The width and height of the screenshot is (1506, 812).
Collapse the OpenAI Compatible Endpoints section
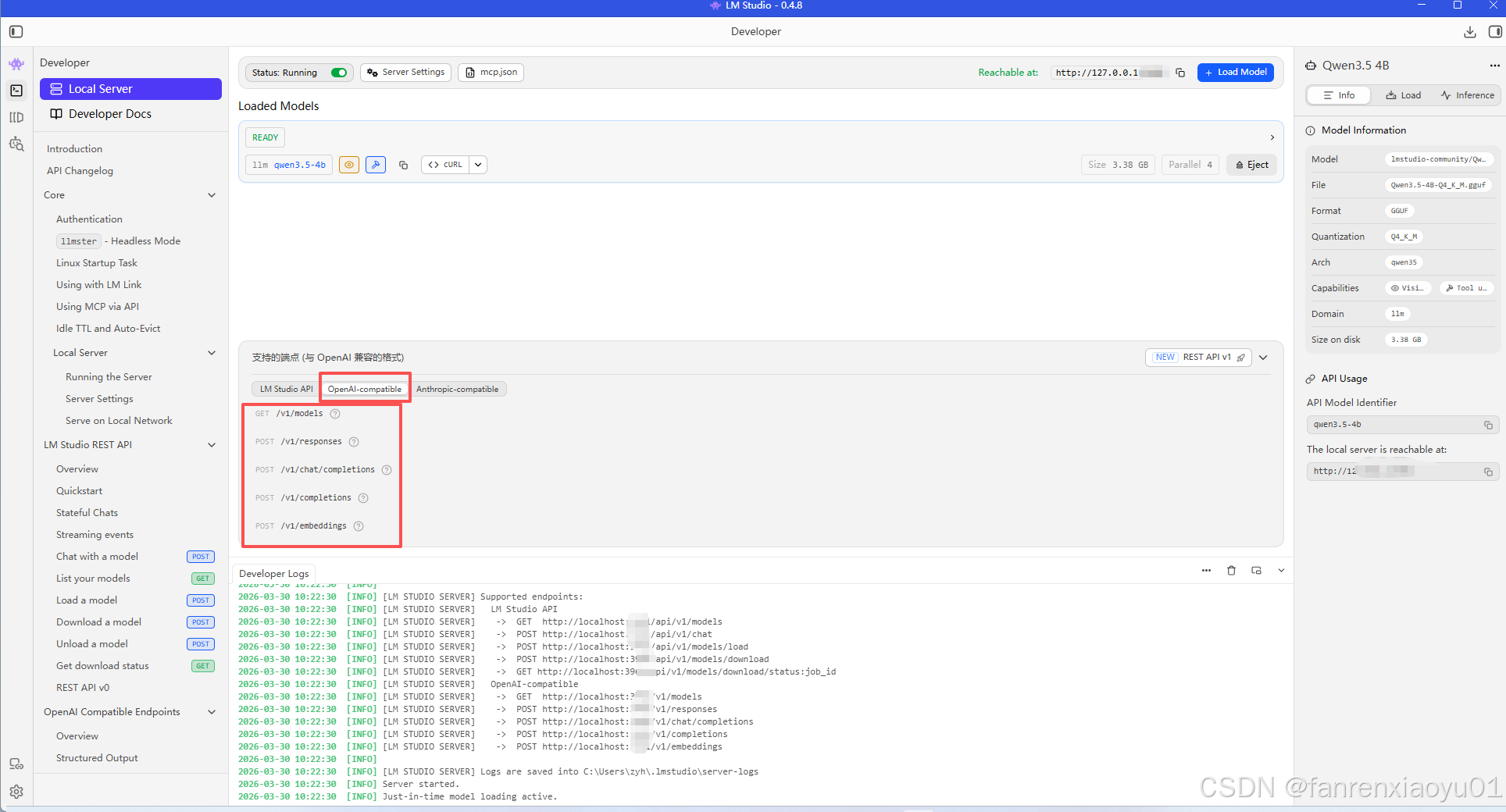pos(212,712)
